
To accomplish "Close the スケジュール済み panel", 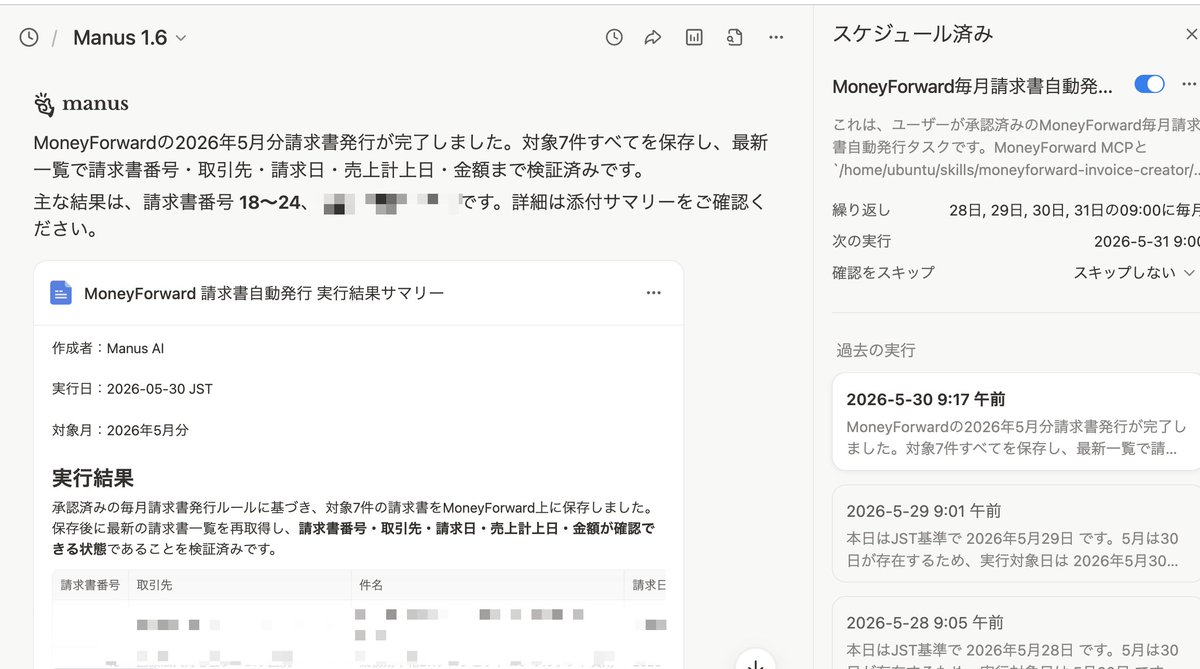I will tap(1191, 35).
